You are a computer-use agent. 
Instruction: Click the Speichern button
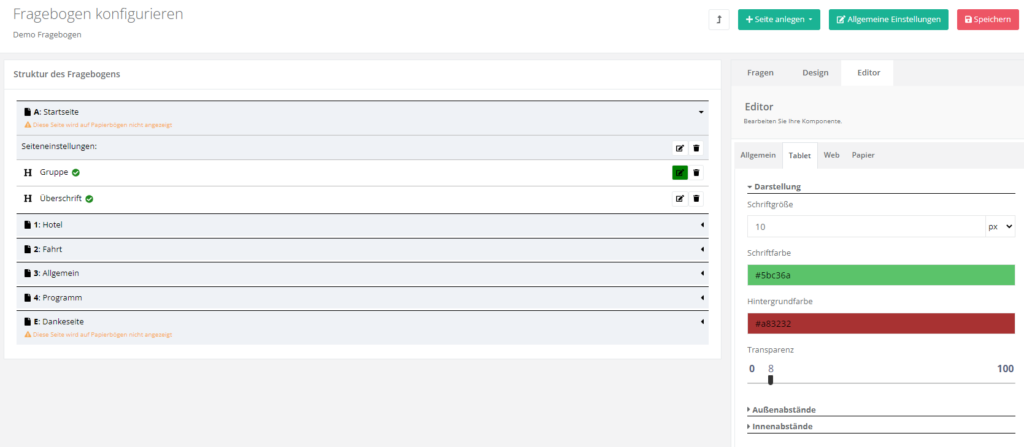[x=980, y=20]
